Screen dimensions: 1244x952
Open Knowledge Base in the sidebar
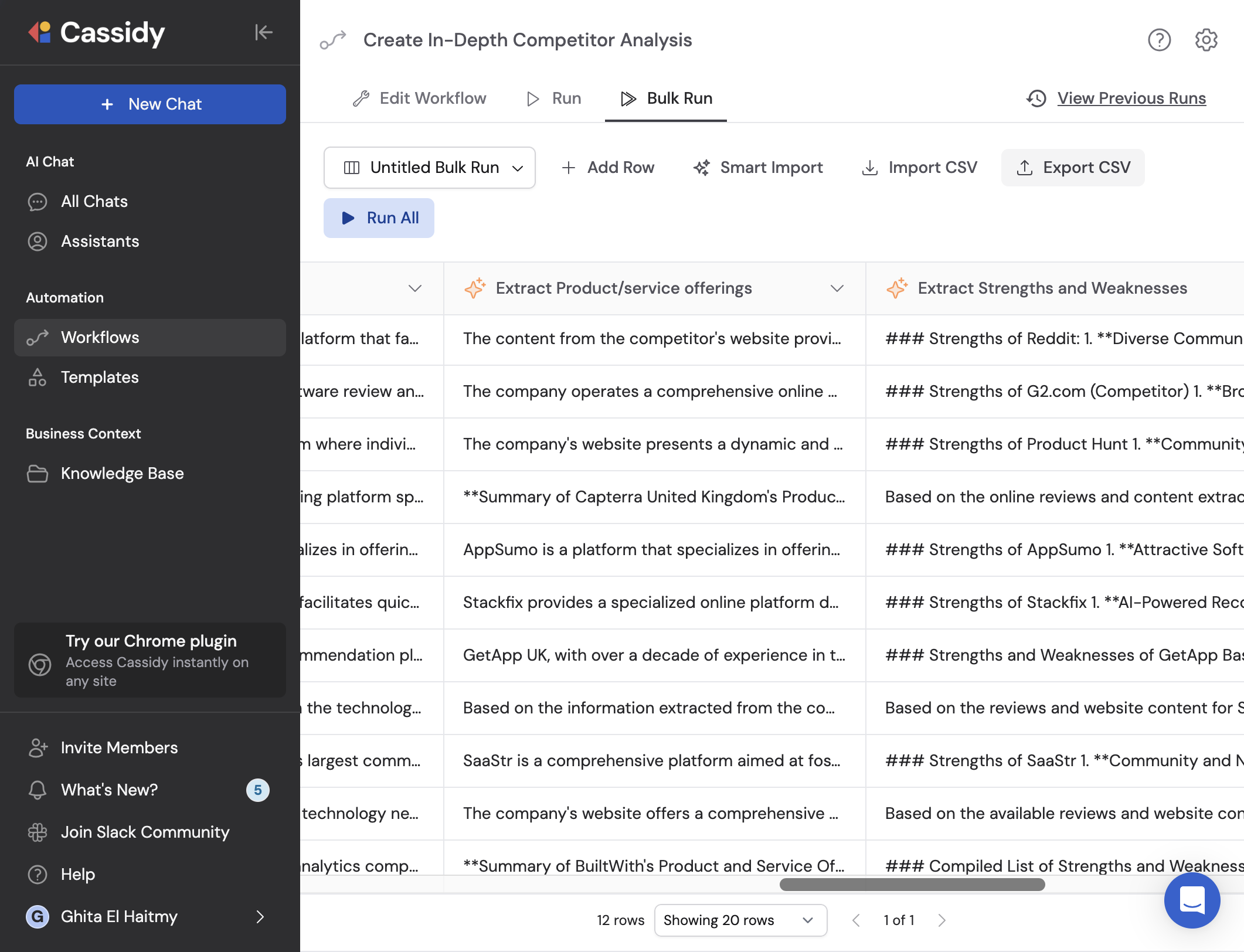(x=150, y=474)
